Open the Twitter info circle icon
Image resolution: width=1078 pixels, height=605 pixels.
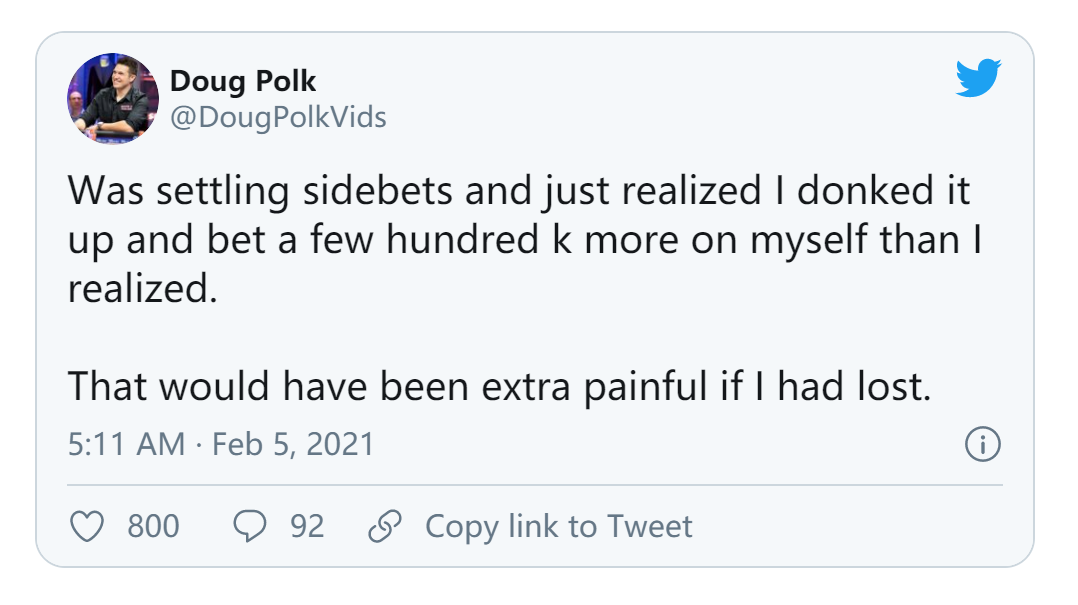(982, 445)
